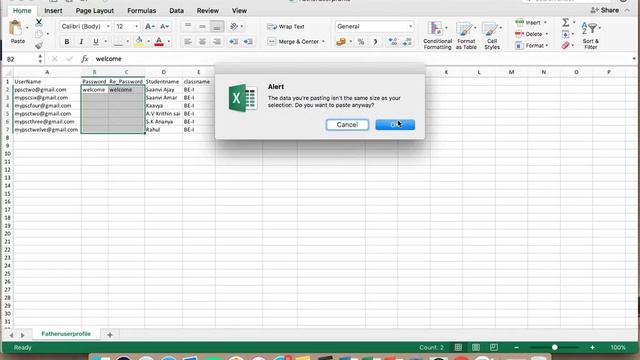Click the fx insert function icon
Screen dimensions: 640x360
(84, 59)
